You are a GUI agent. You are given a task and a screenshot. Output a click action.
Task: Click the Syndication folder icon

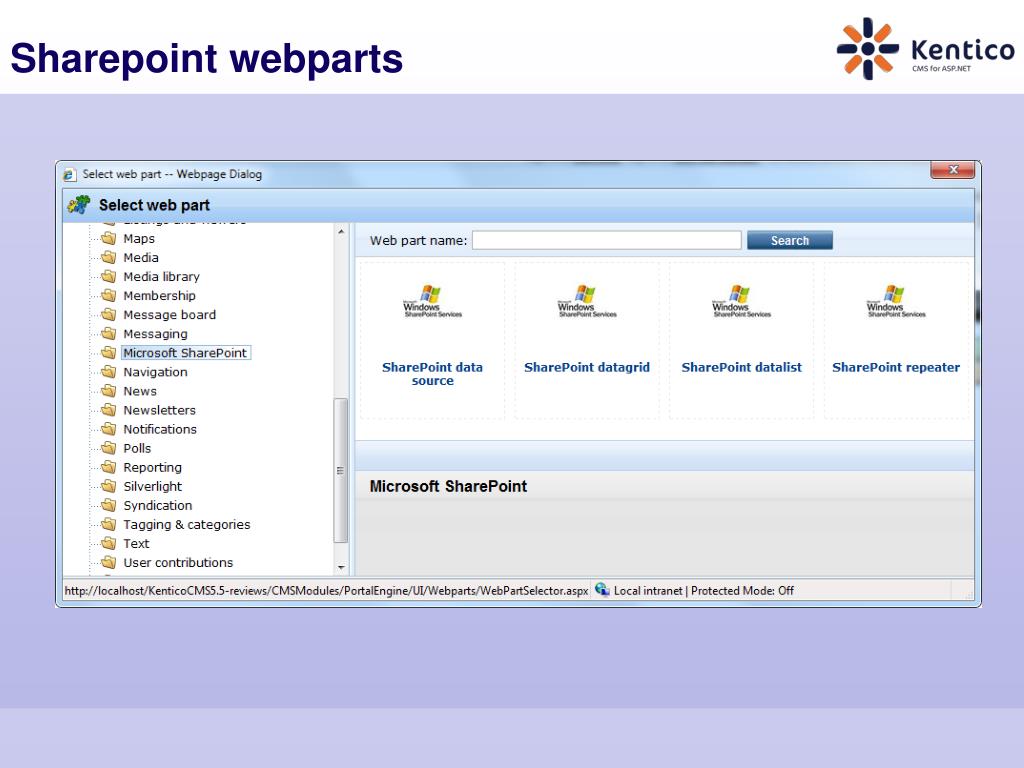tap(108, 505)
